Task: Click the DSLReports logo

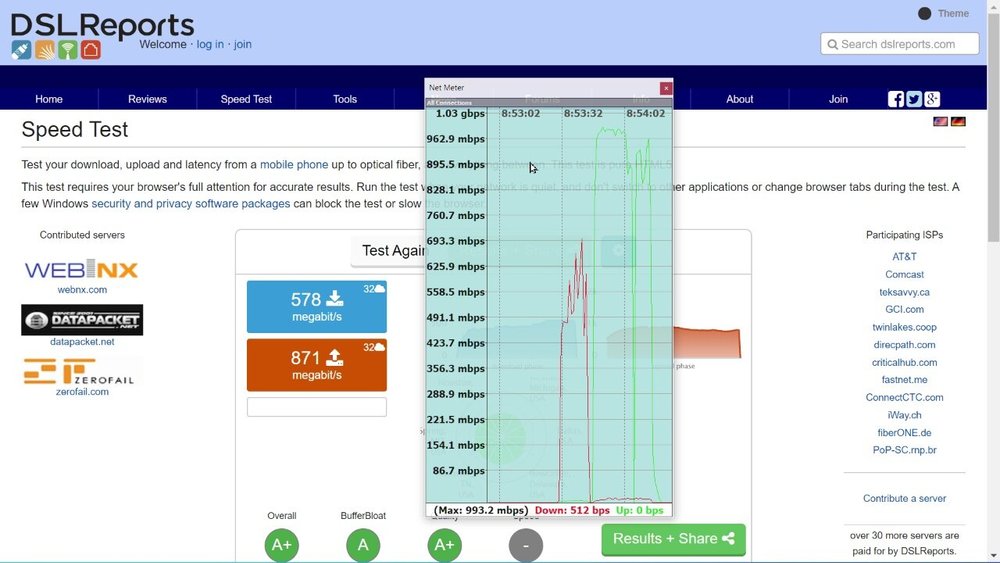Action: pyautogui.click(x=102, y=26)
